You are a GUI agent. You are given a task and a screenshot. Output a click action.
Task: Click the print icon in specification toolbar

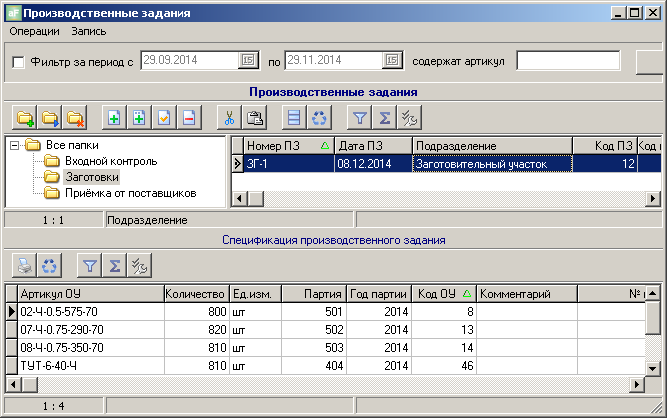tap(24, 265)
